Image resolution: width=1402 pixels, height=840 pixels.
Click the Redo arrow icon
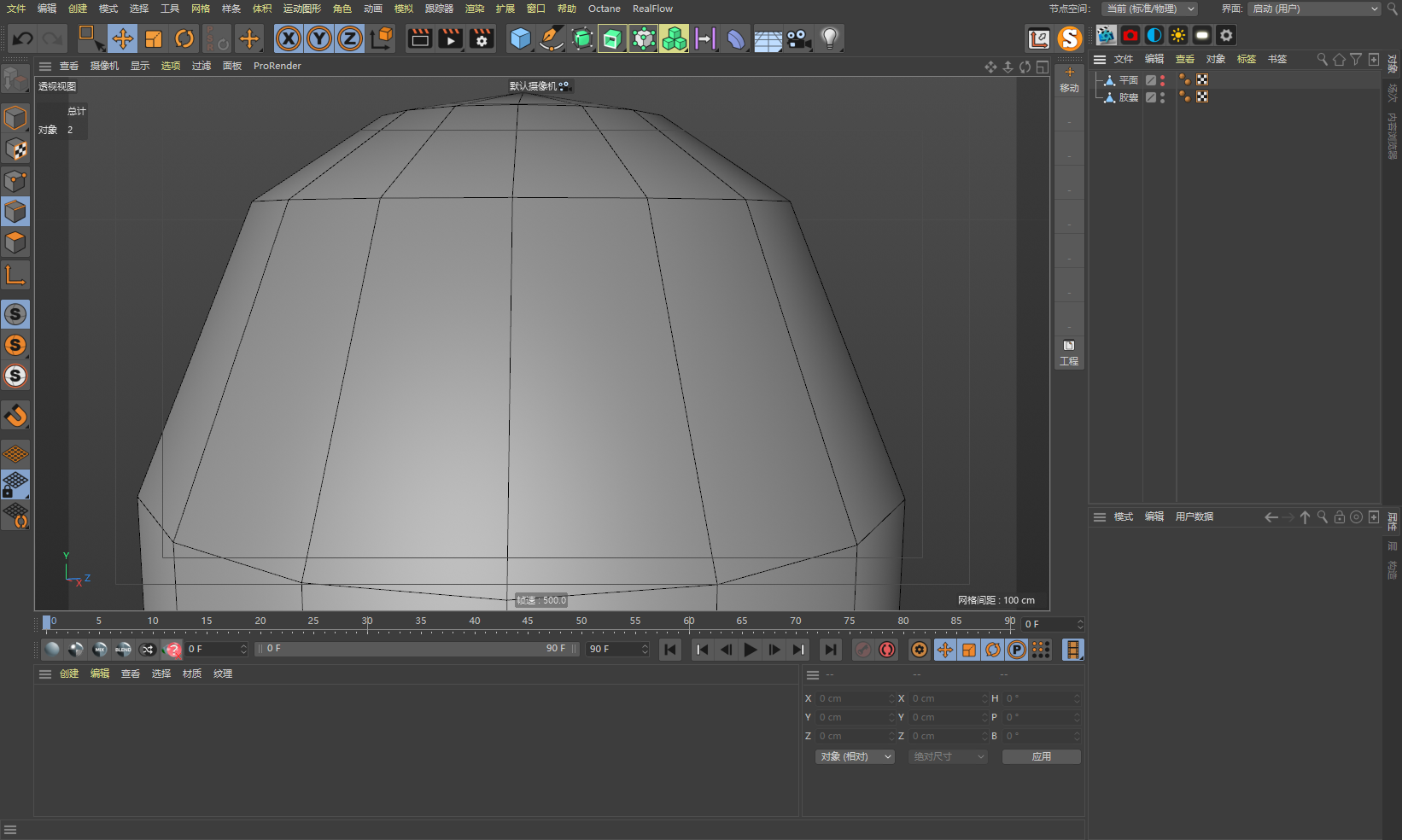pos(53,38)
